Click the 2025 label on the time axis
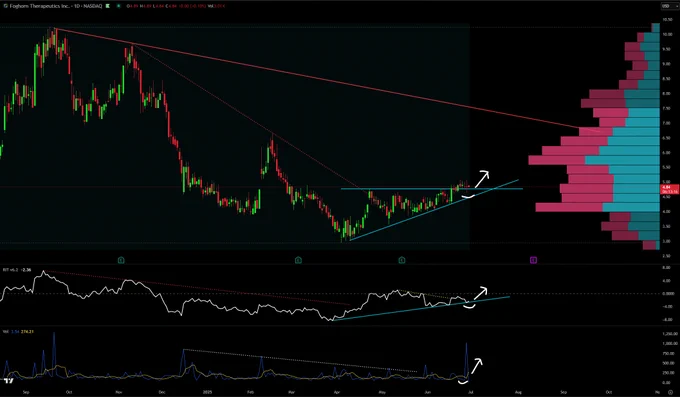680x397 pixels. pos(208,392)
